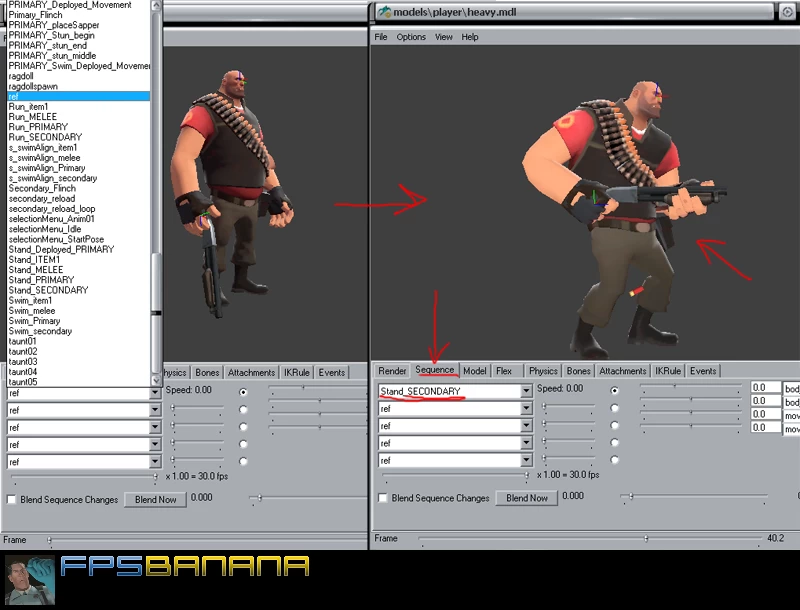Click the Blend Now button in the right panel
The width and height of the screenshot is (800, 610).
tap(525, 499)
